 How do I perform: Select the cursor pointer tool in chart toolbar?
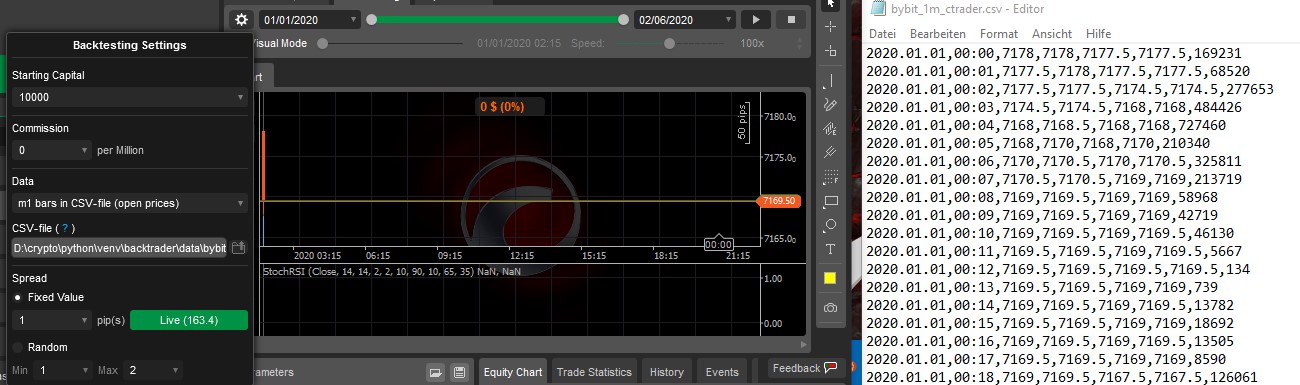(x=830, y=4)
